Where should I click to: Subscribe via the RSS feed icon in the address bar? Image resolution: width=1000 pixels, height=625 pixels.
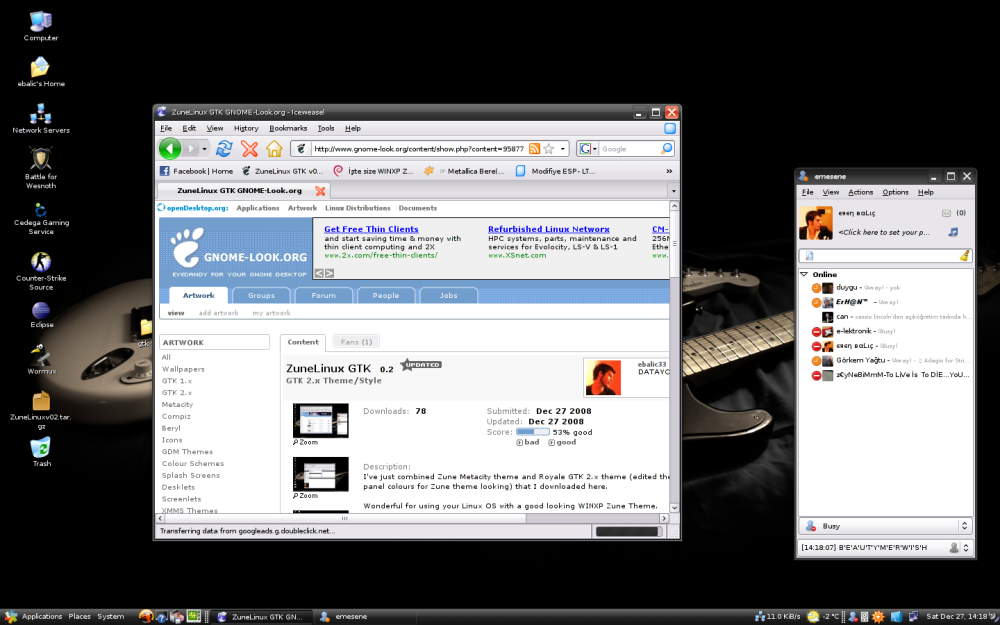click(x=534, y=149)
